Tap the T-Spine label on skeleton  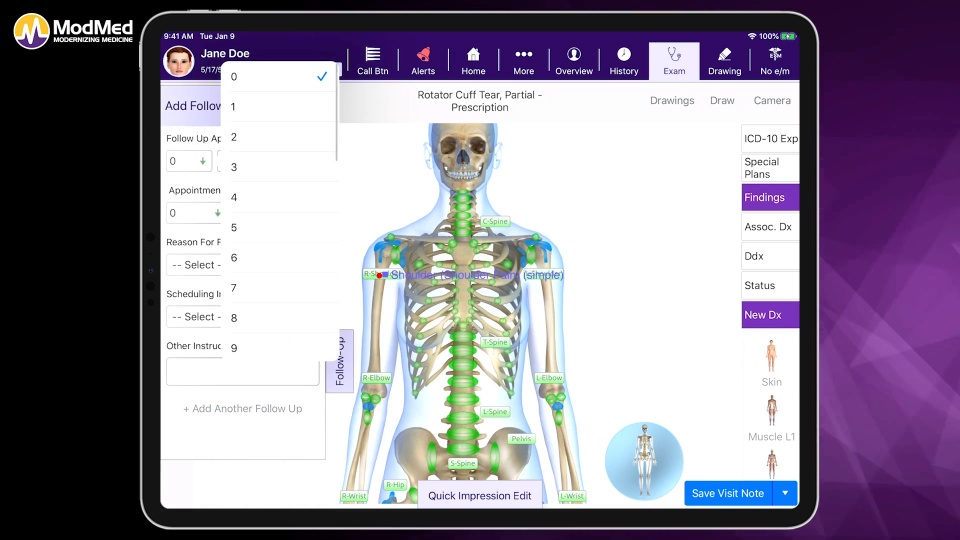tap(495, 342)
